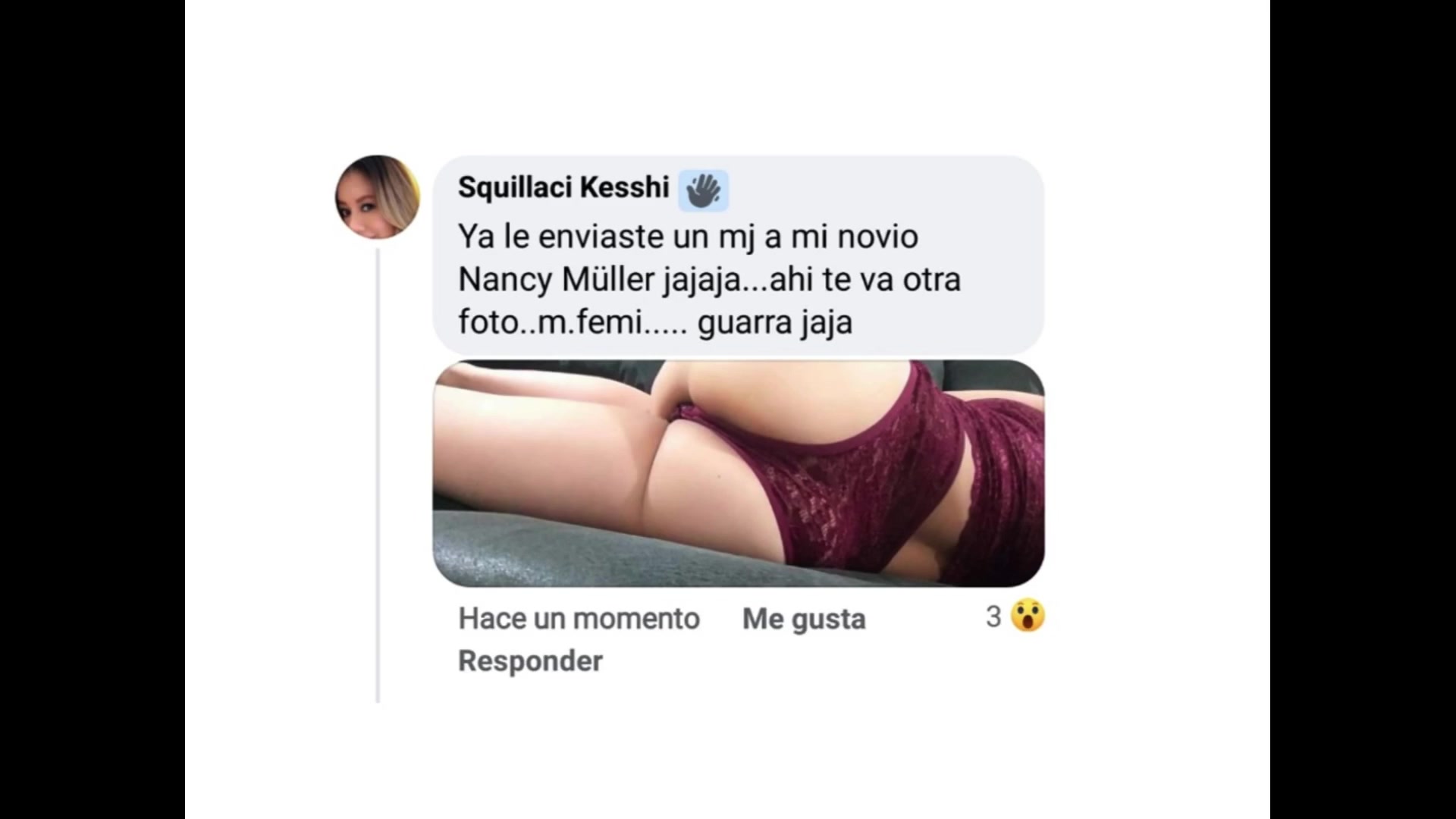The width and height of the screenshot is (1456, 819).
Task: Click the waving hand badge icon
Action: pos(703,190)
